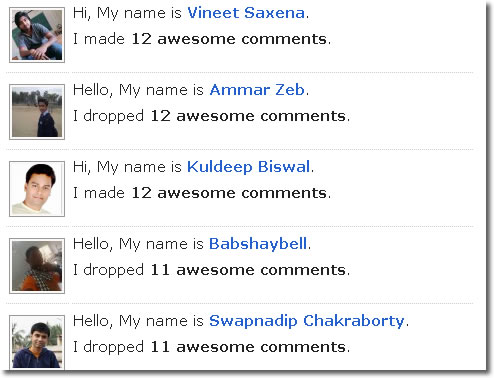Open Babshaybell's avatar image
The image size is (494, 378).
click(37, 266)
